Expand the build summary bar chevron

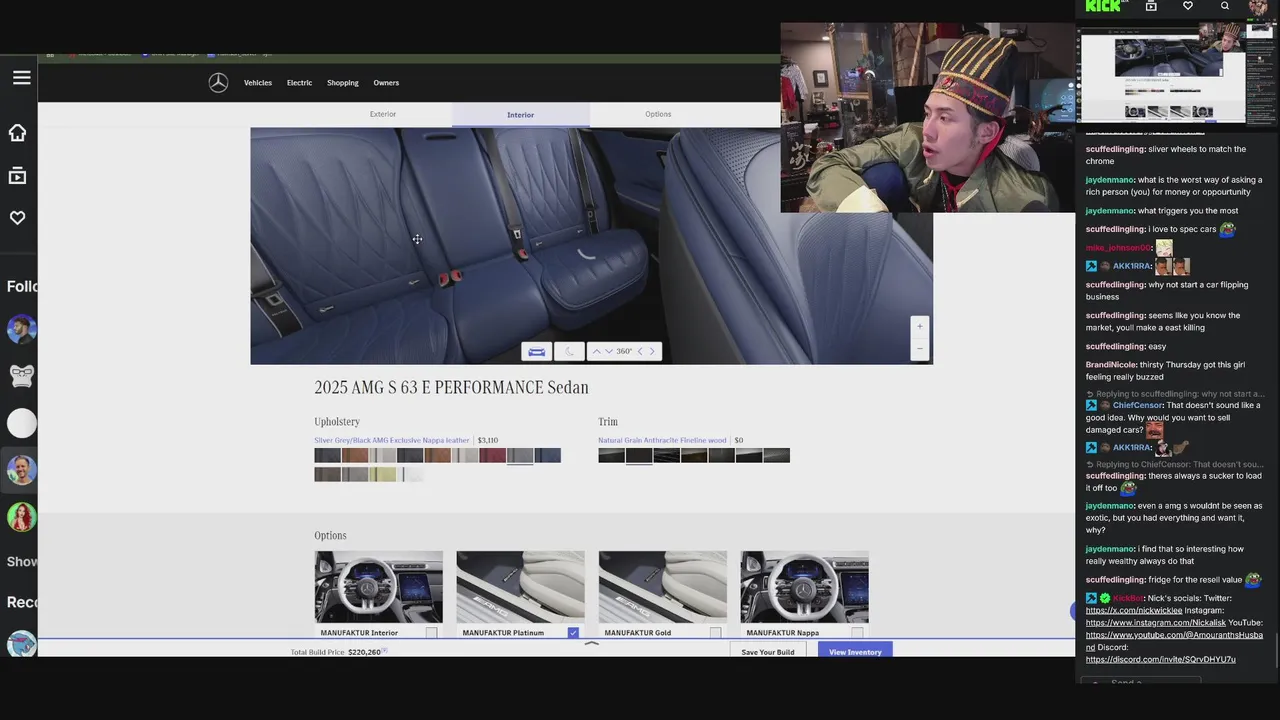click(591, 643)
